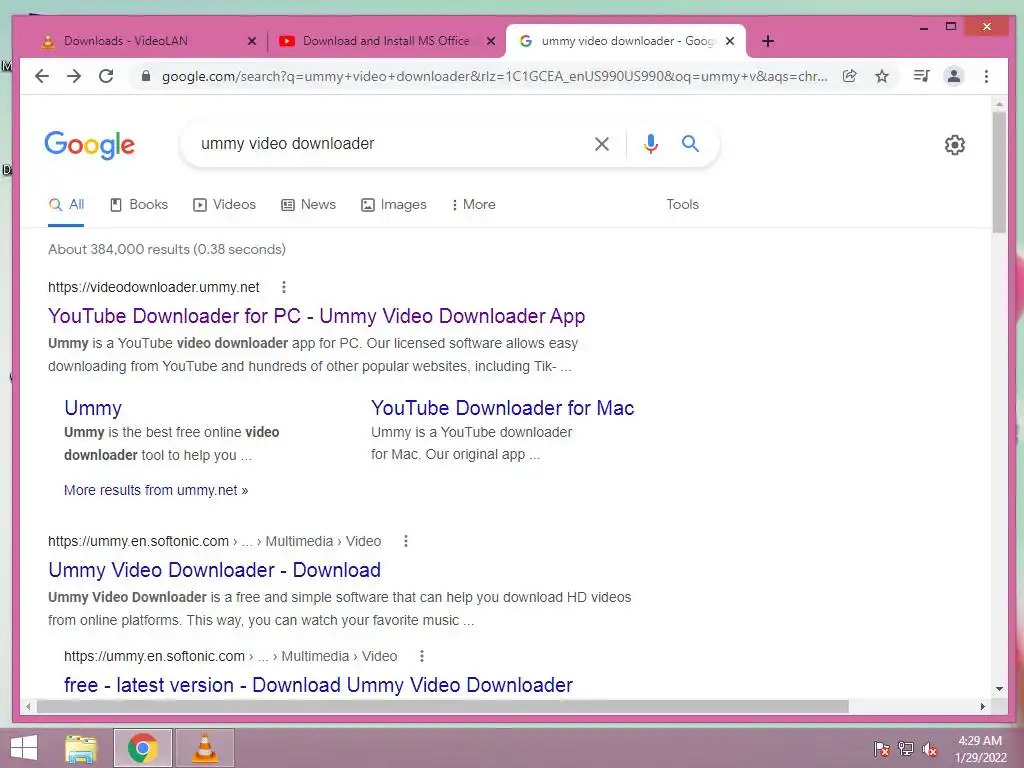Start voice search with the microphone

650,144
